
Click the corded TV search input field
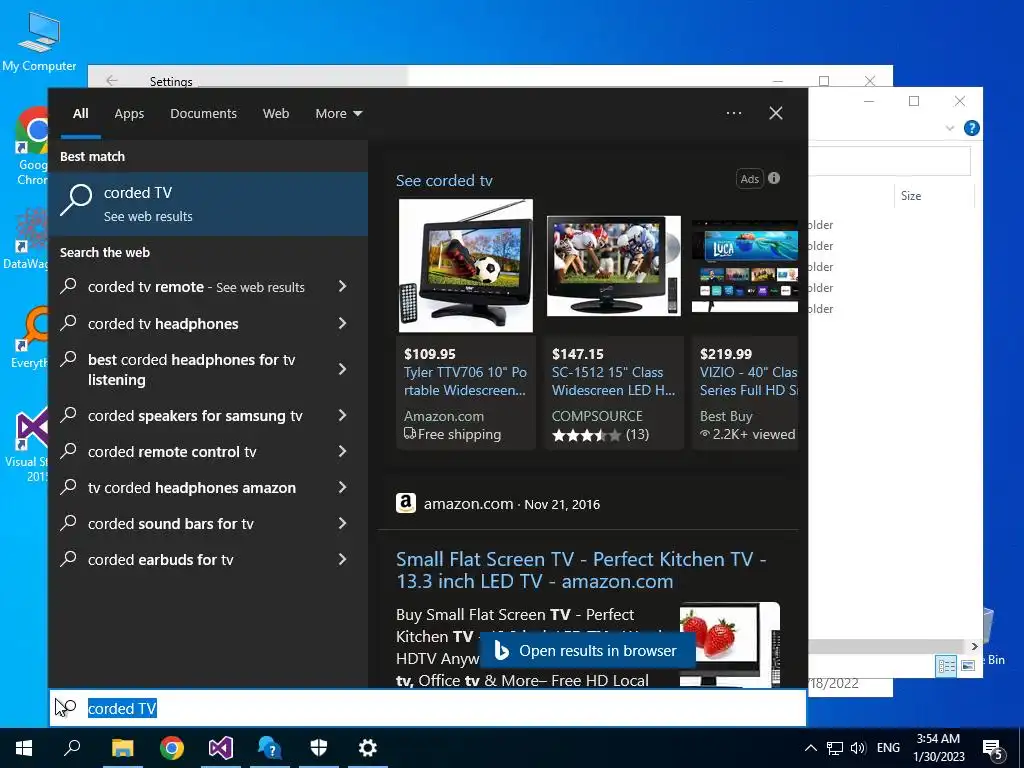428,708
